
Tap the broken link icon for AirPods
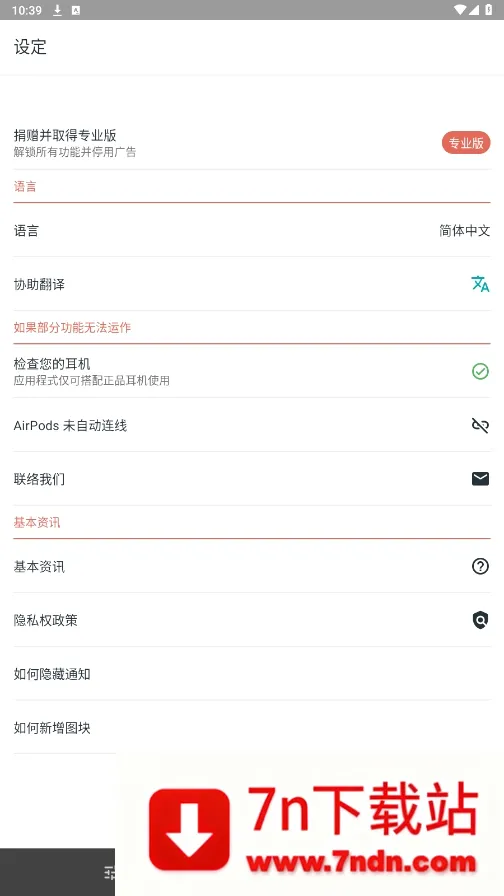click(480, 425)
